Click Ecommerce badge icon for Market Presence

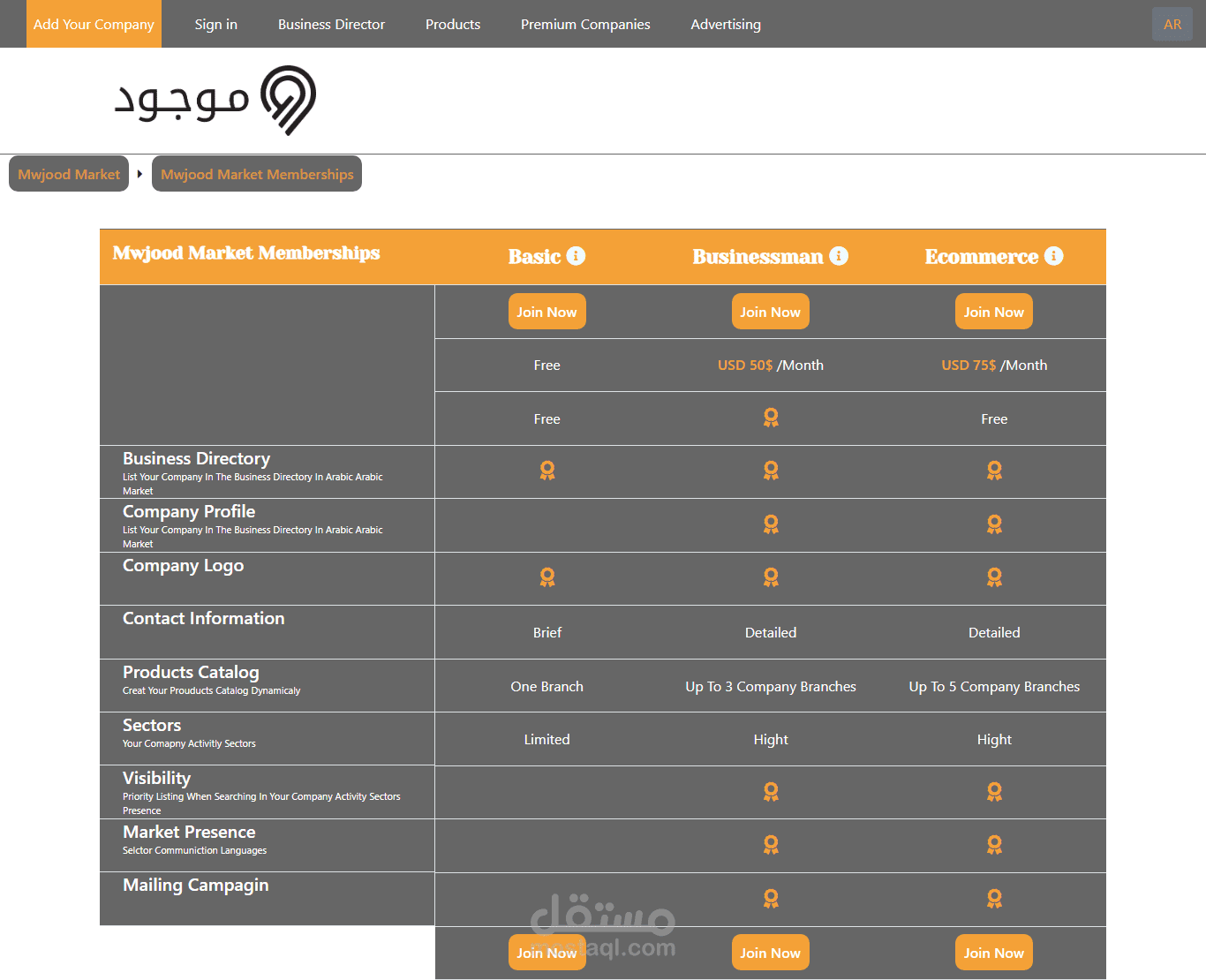click(x=994, y=845)
